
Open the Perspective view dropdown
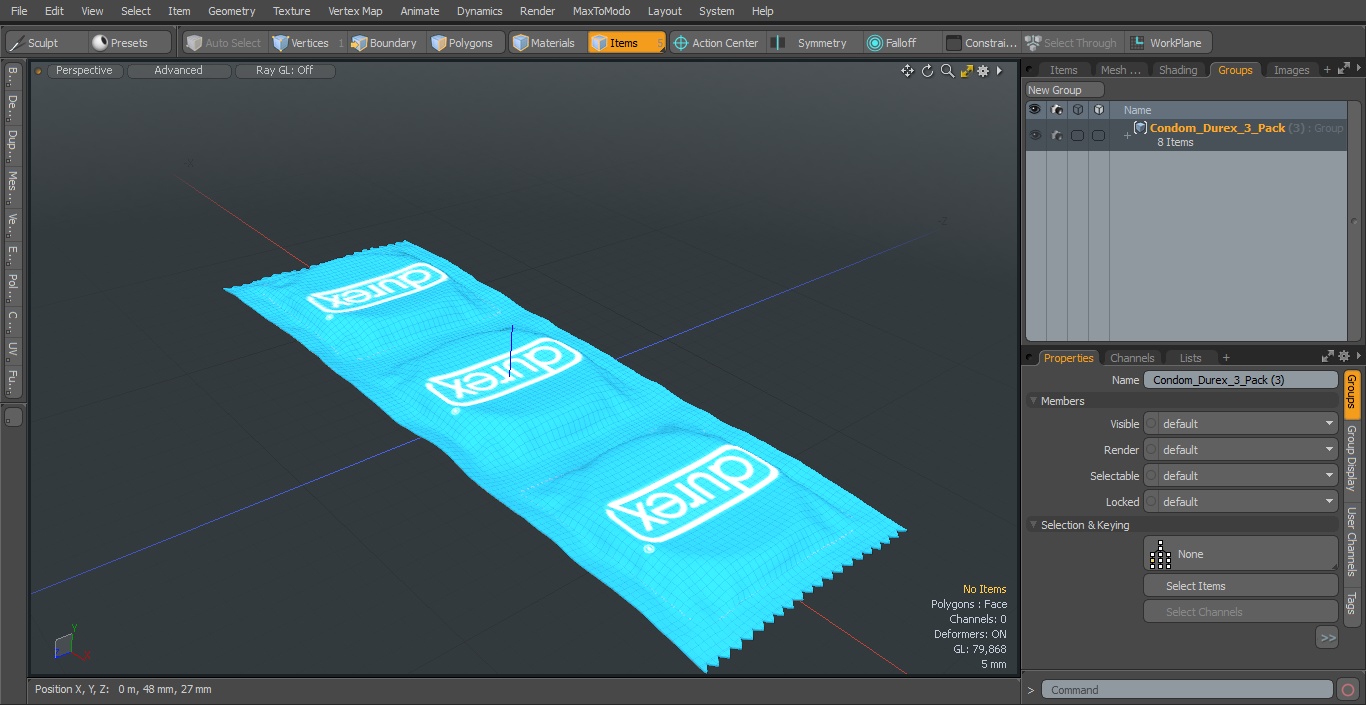click(x=84, y=71)
